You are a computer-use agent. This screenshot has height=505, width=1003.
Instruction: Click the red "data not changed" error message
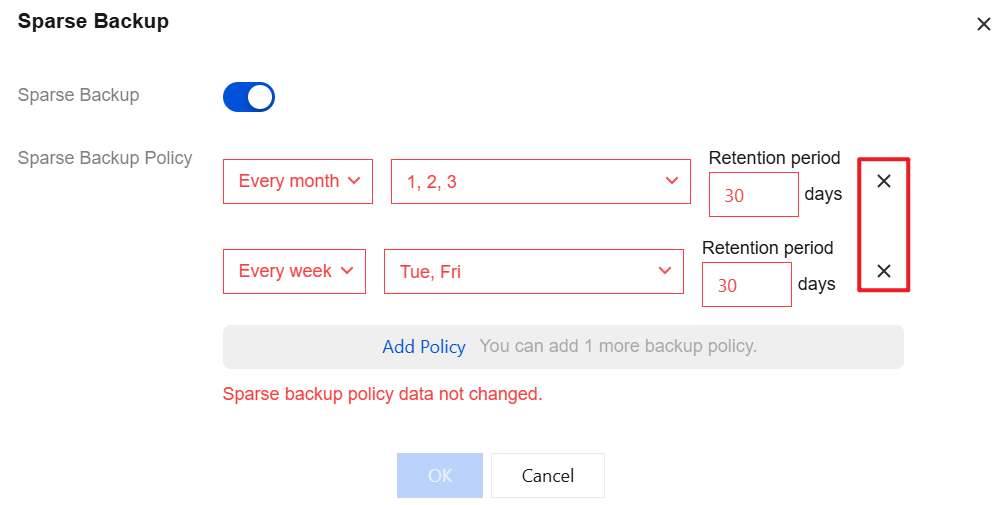point(382,394)
